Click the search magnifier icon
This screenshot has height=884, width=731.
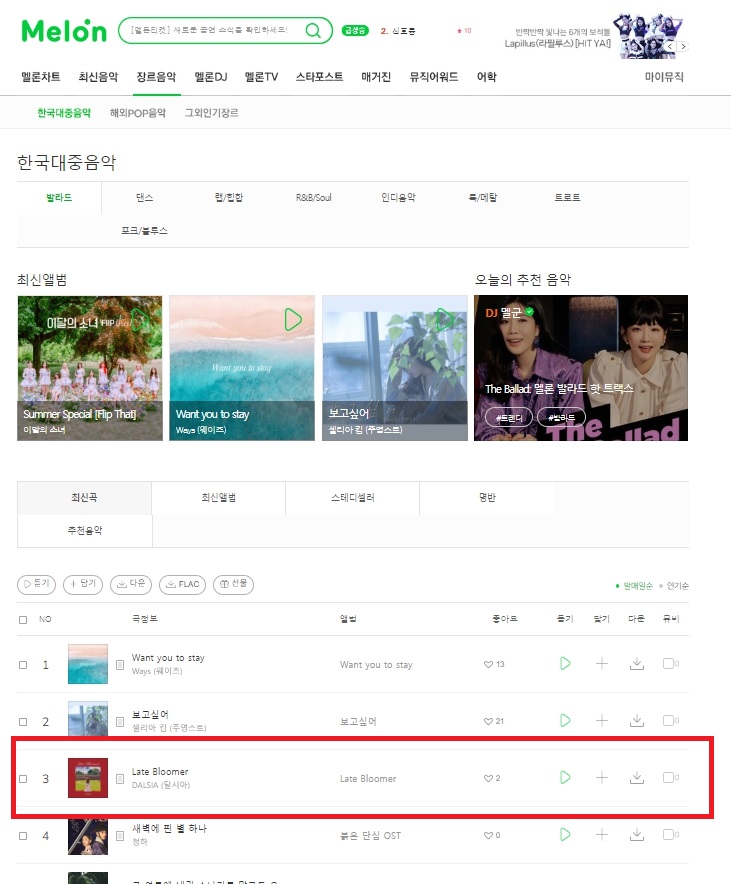pyautogui.click(x=313, y=30)
